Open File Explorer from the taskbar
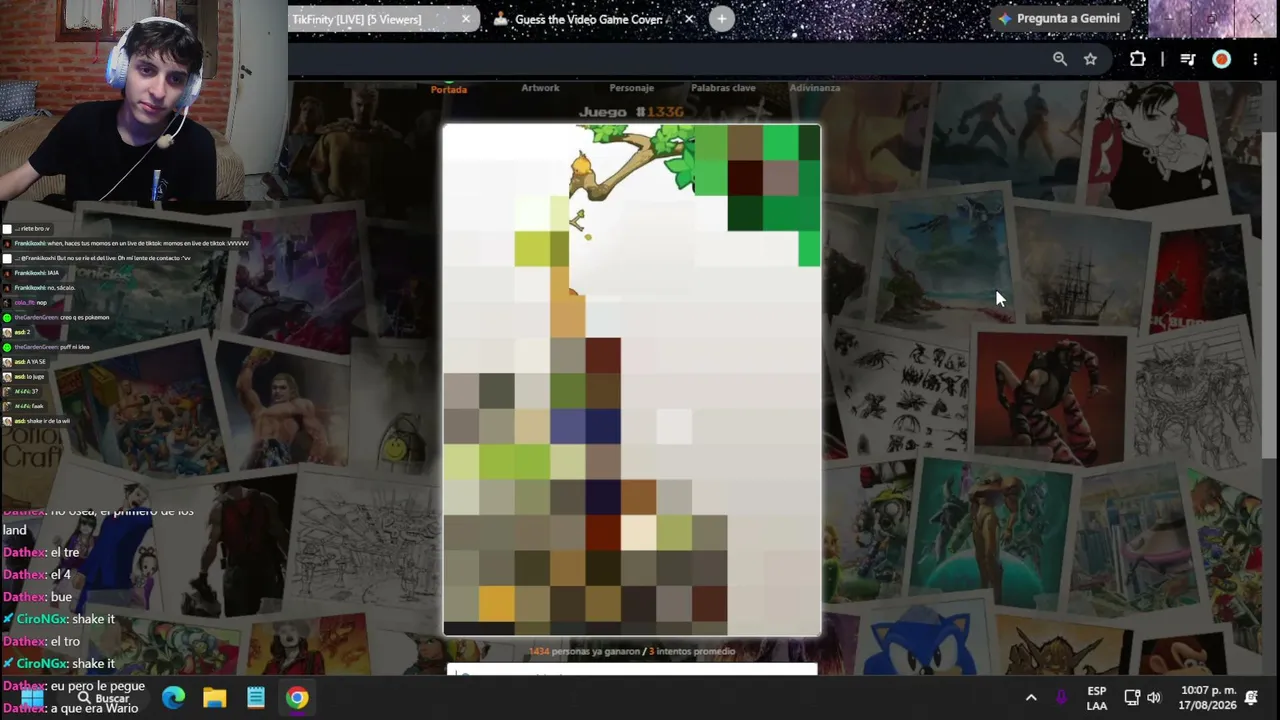Image resolution: width=1280 pixels, height=720 pixels. pos(215,698)
